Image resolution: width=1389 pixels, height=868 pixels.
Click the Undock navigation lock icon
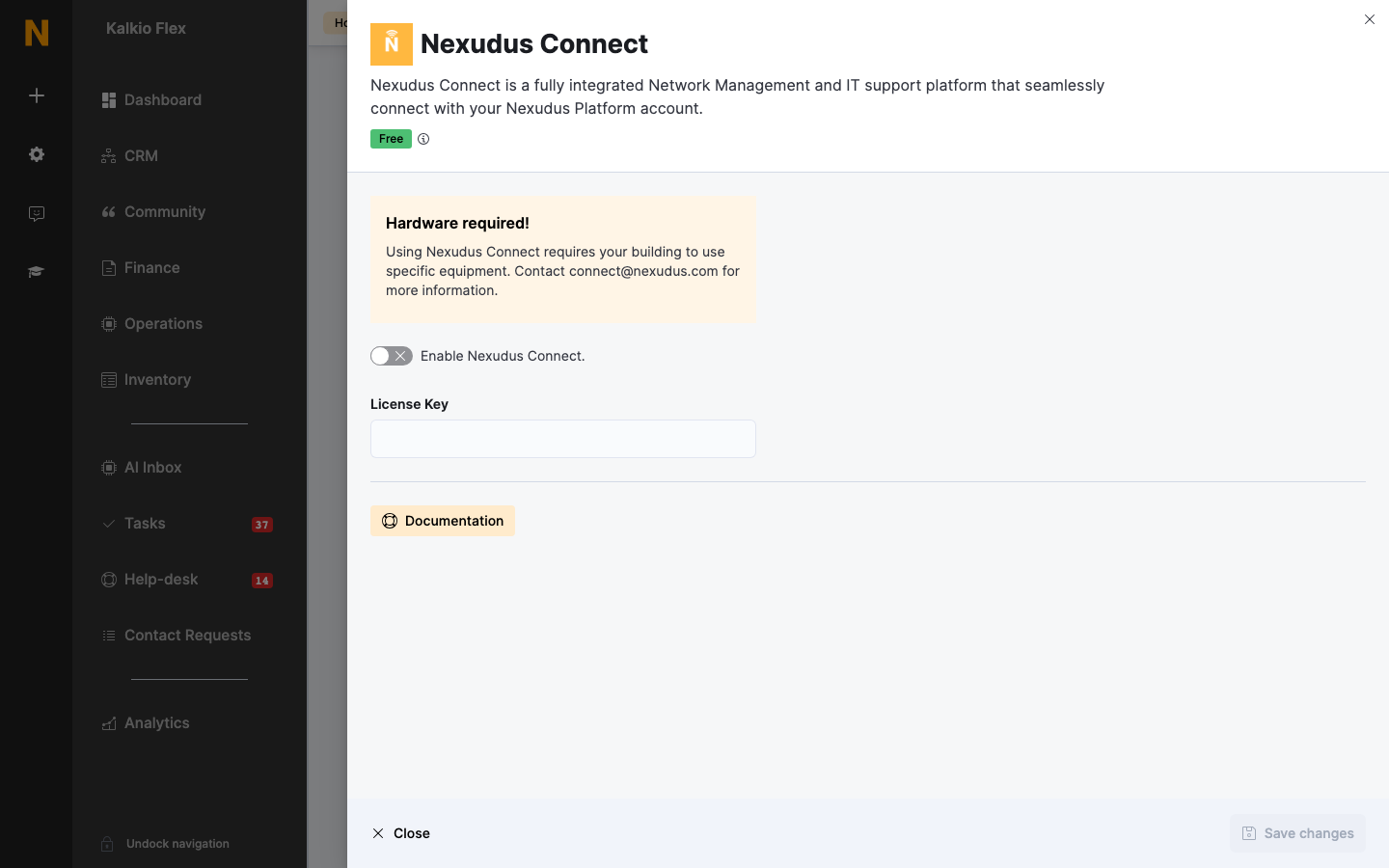pyautogui.click(x=107, y=844)
